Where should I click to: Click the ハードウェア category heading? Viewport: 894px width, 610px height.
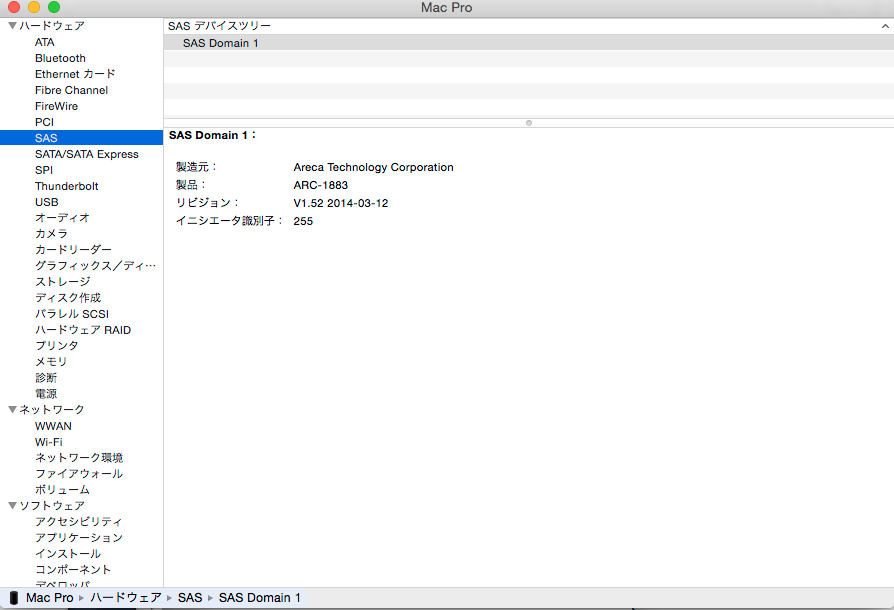click(52, 26)
